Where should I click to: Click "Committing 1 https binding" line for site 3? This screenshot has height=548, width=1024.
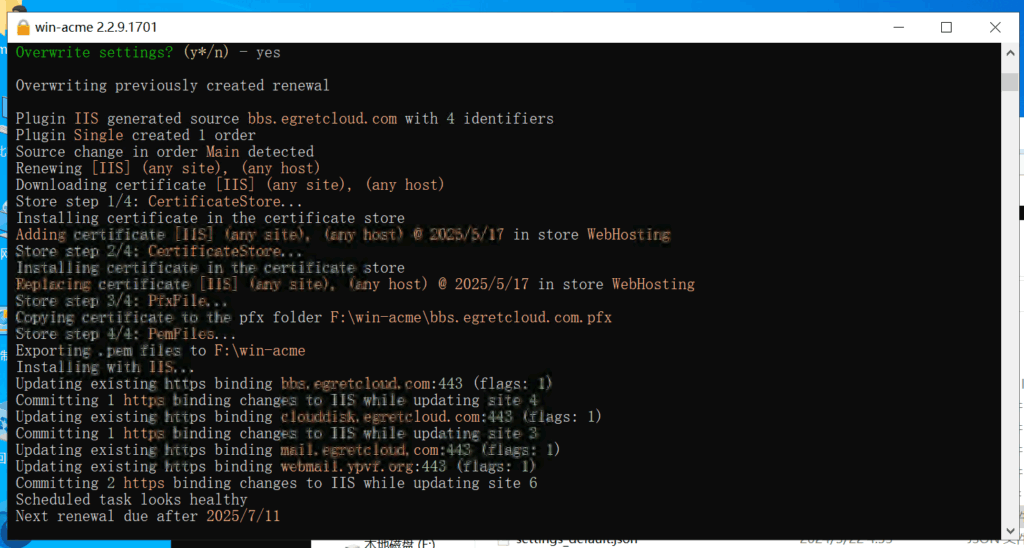tap(276, 434)
